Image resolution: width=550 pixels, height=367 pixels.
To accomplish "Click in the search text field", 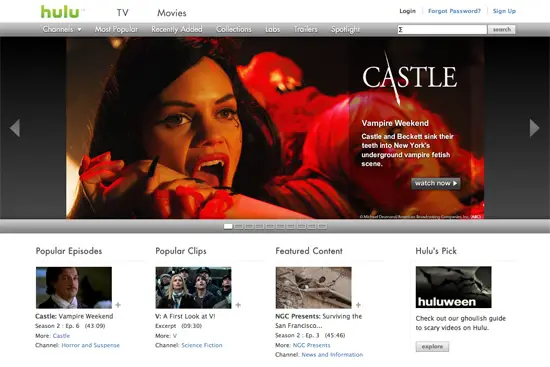I will [442, 29].
